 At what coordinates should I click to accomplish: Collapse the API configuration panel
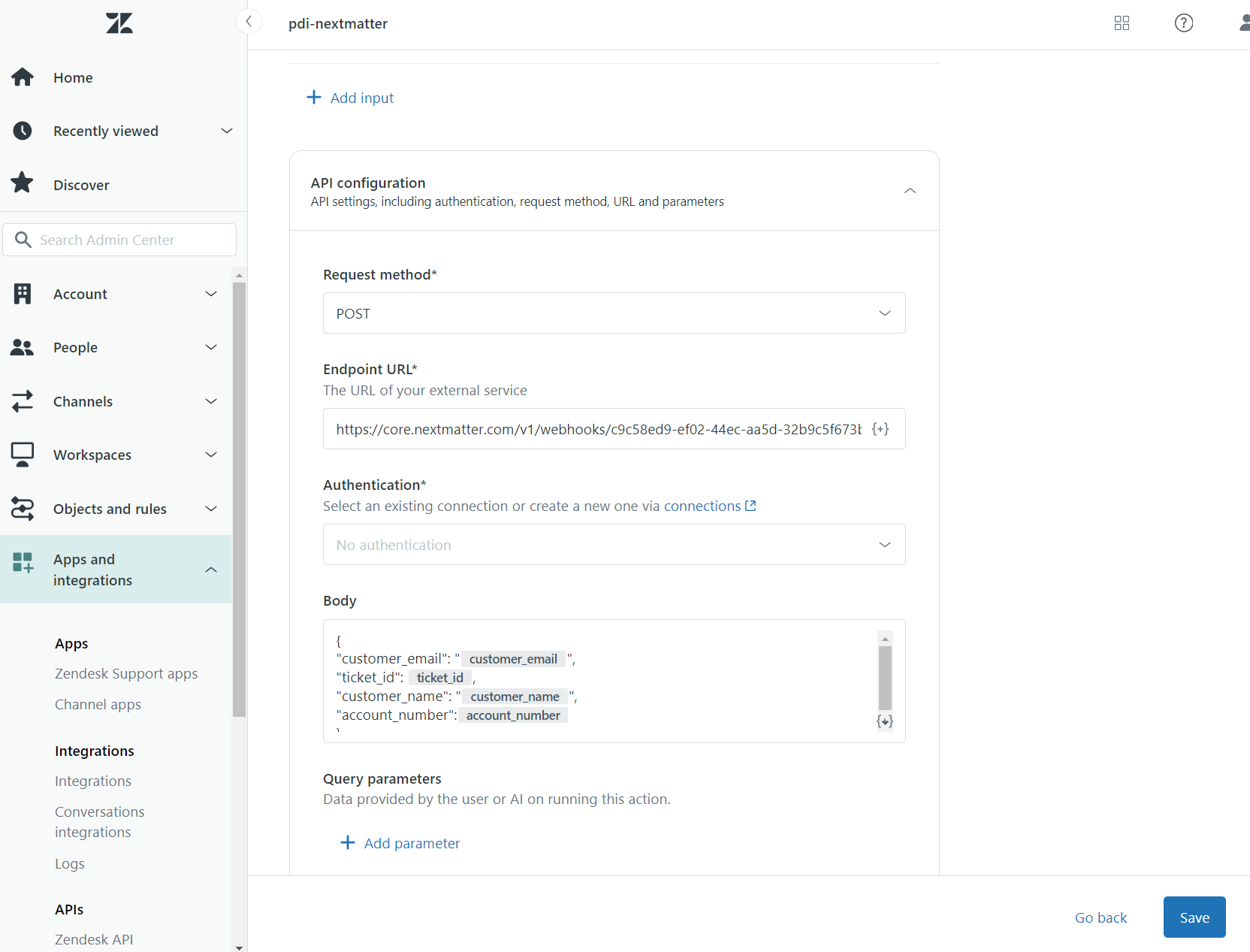[910, 191]
